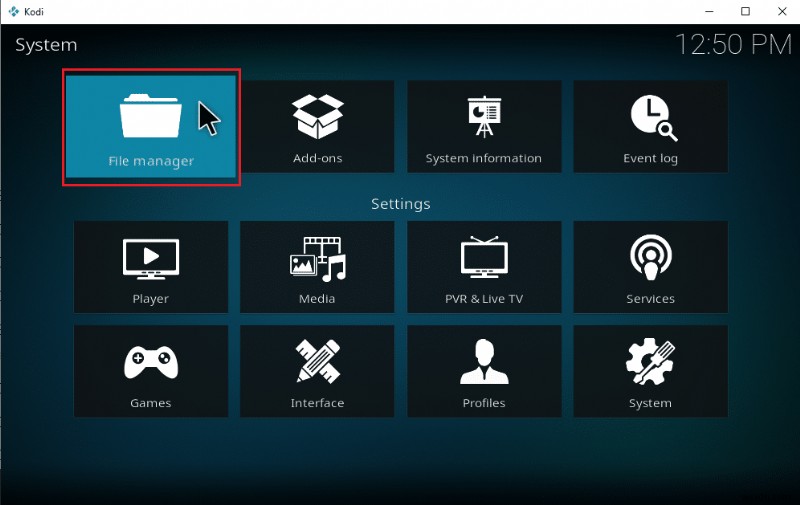Open the Add-ons box icon

click(317, 117)
